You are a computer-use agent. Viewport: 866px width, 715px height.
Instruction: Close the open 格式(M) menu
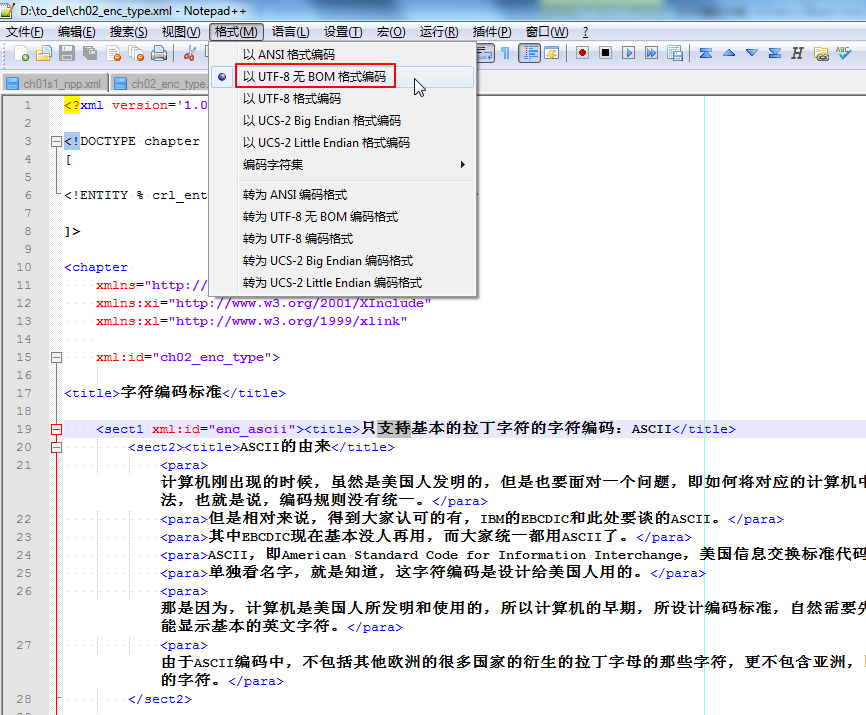236,32
